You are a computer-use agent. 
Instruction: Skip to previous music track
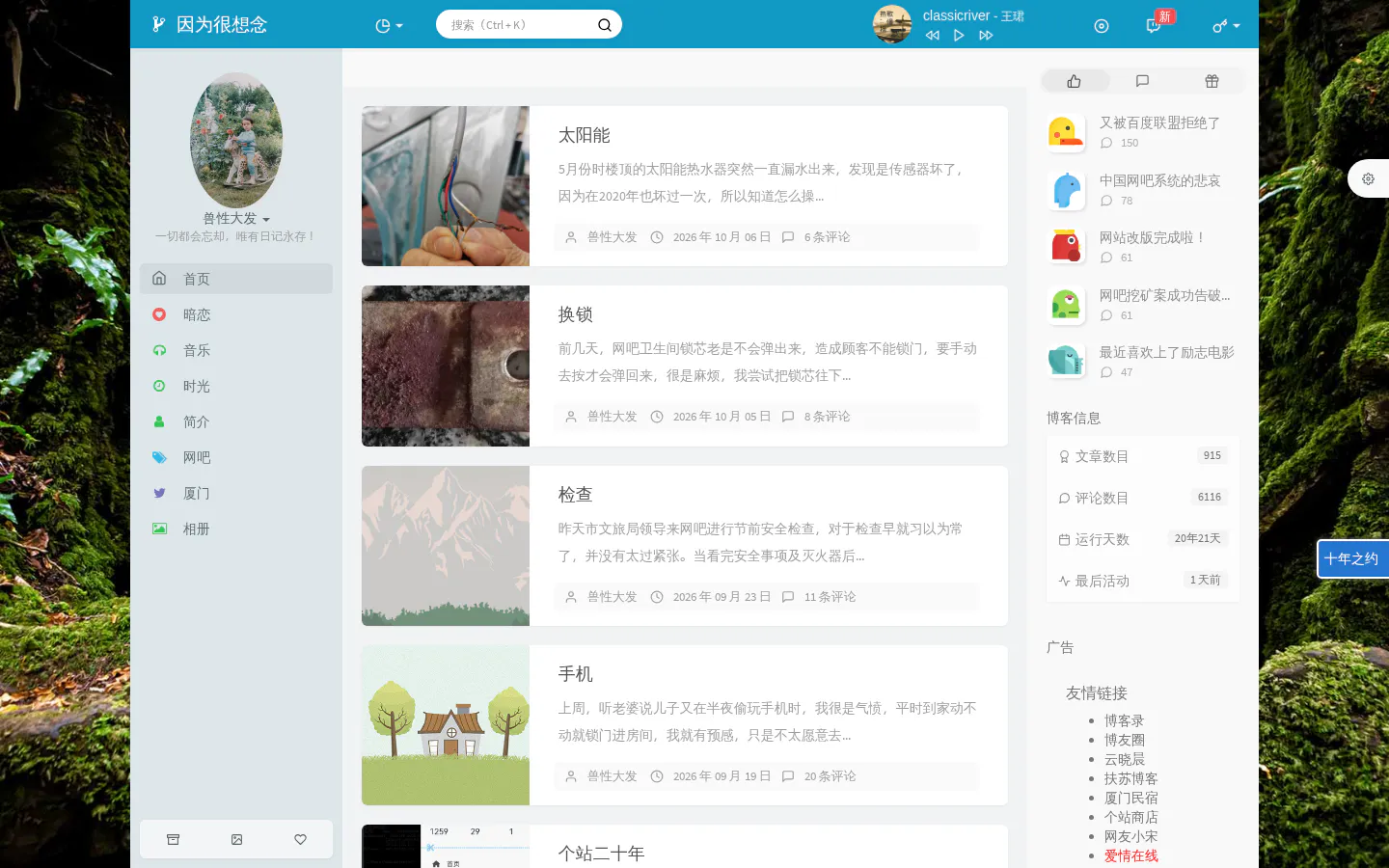point(932,36)
